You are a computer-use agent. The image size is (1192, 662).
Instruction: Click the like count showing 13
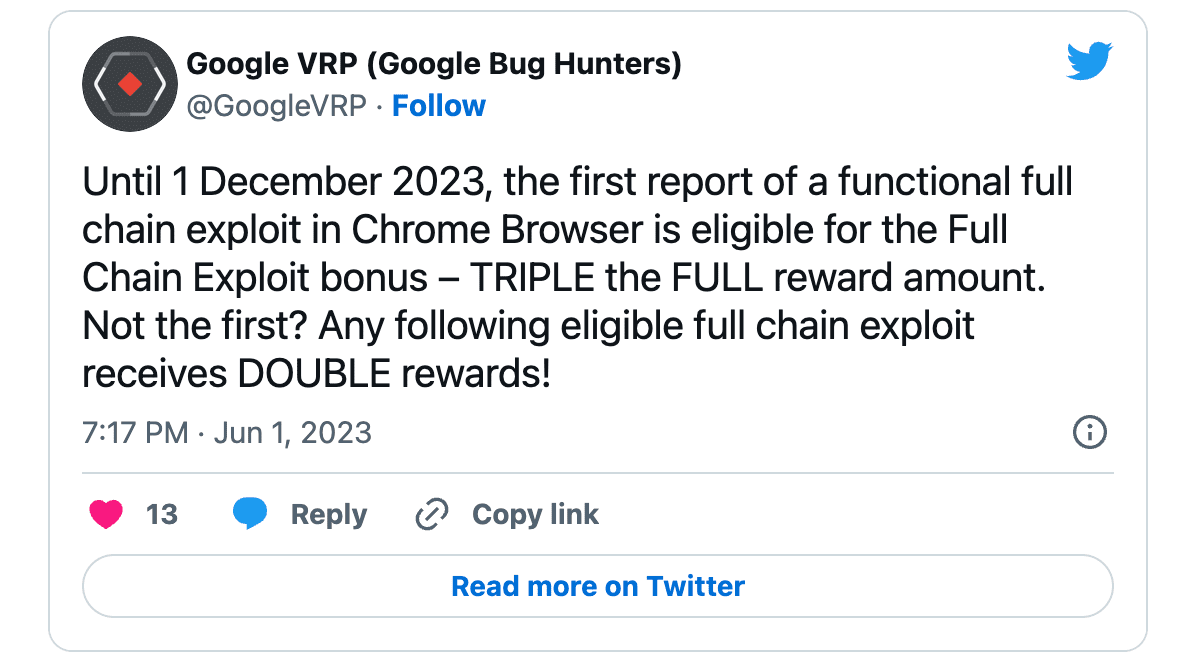[160, 513]
